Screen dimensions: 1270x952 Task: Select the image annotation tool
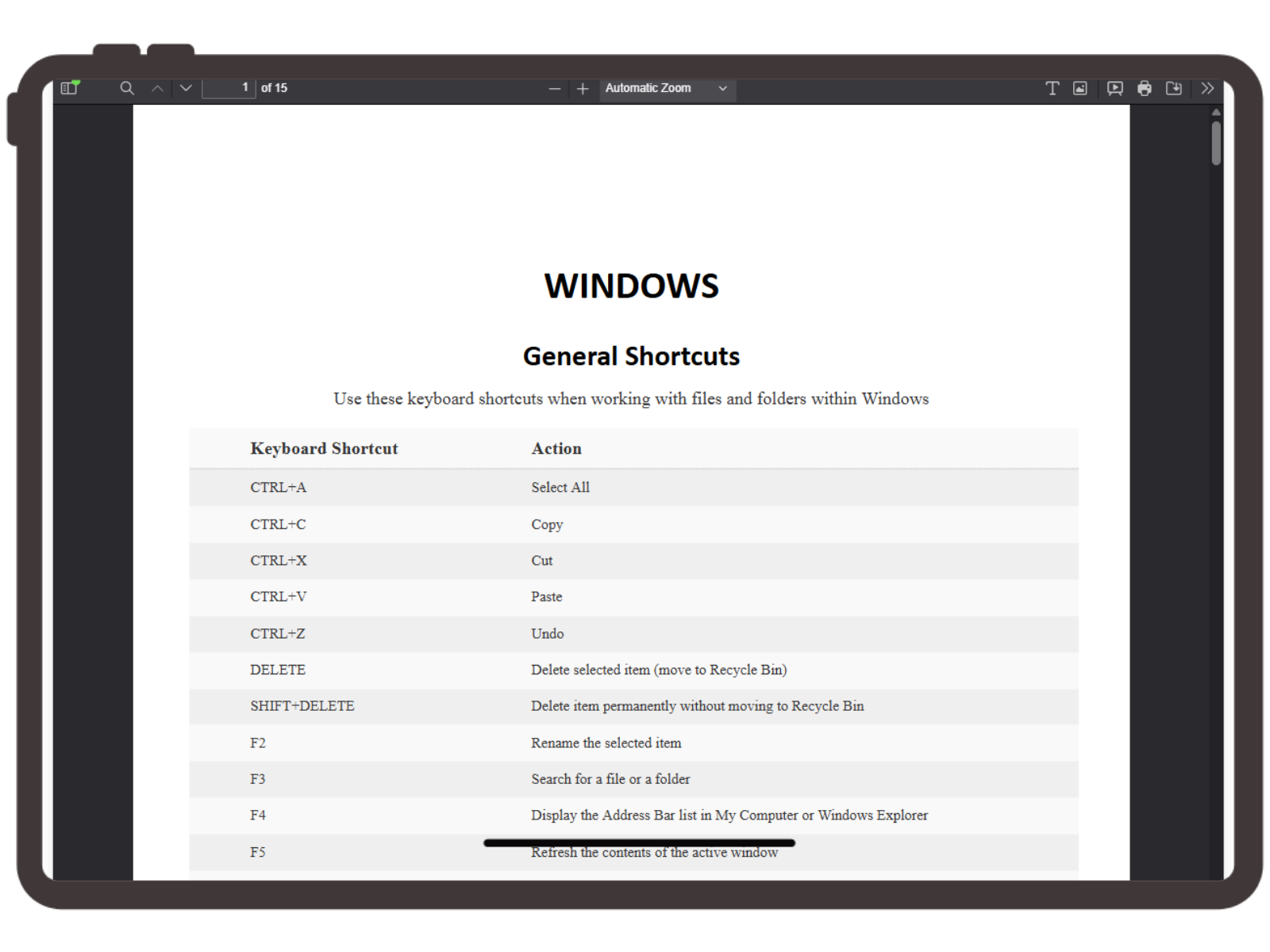[x=1079, y=88]
